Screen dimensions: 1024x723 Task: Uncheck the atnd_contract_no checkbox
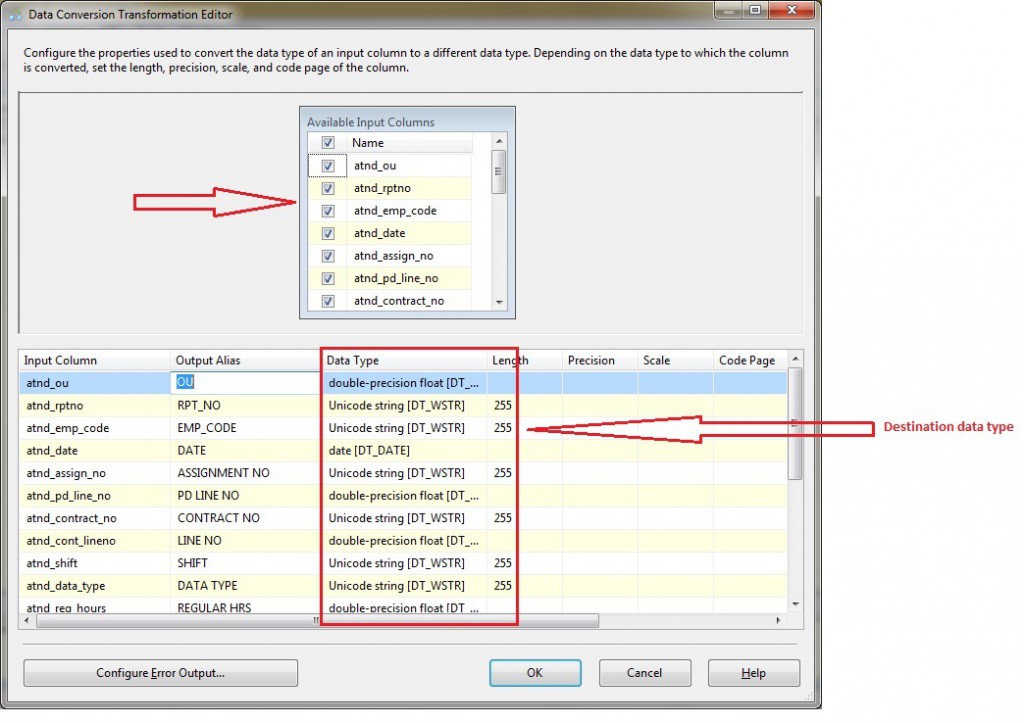328,301
